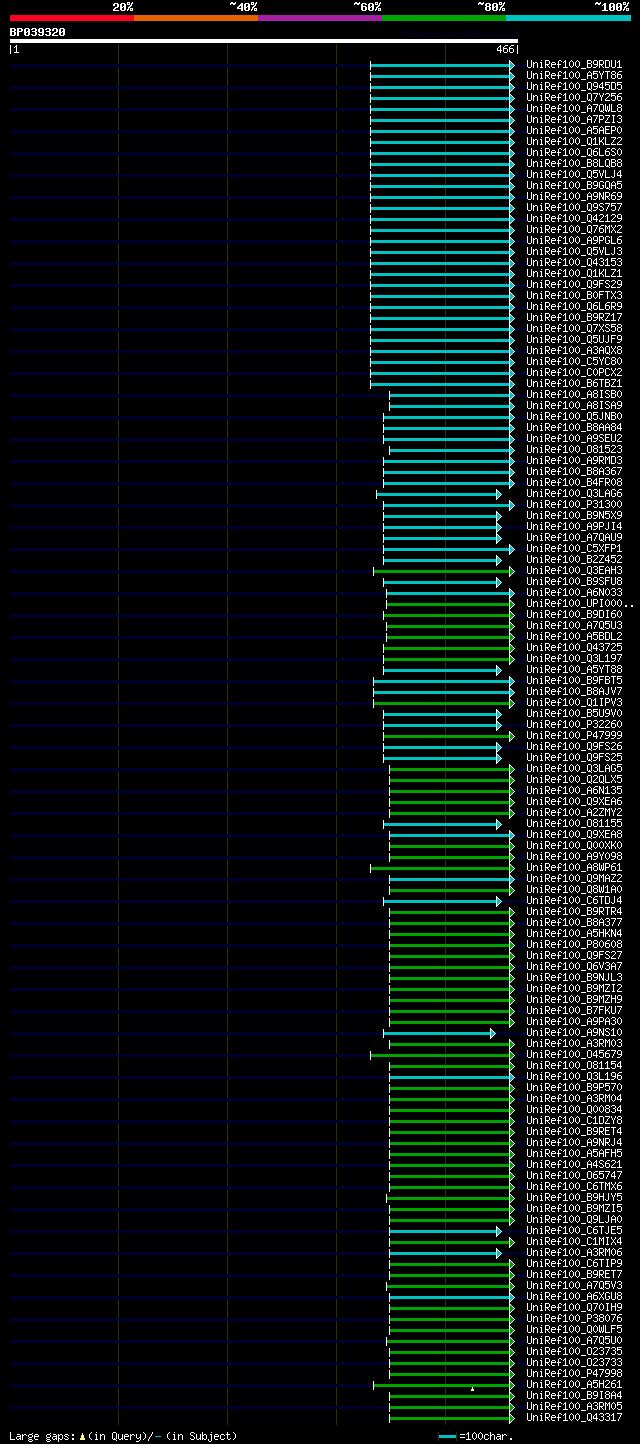
Task: Select UniRef100_O65747 hit name
Action: [x=574, y=1176]
